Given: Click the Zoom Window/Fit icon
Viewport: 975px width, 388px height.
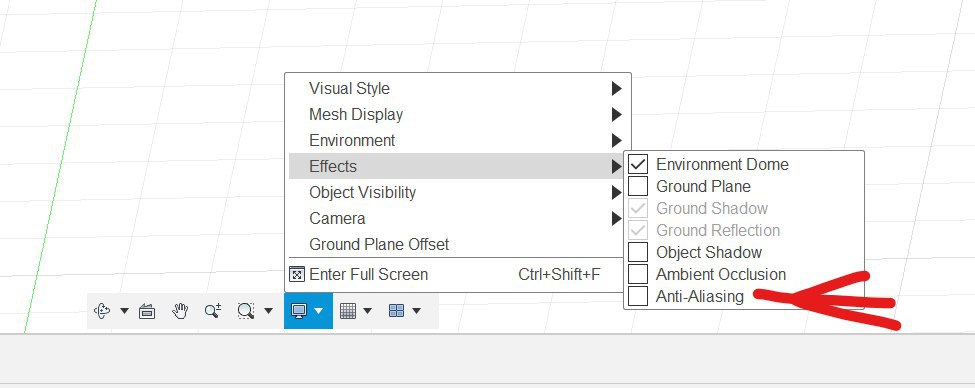Looking at the screenshot, I should (246, 311).
